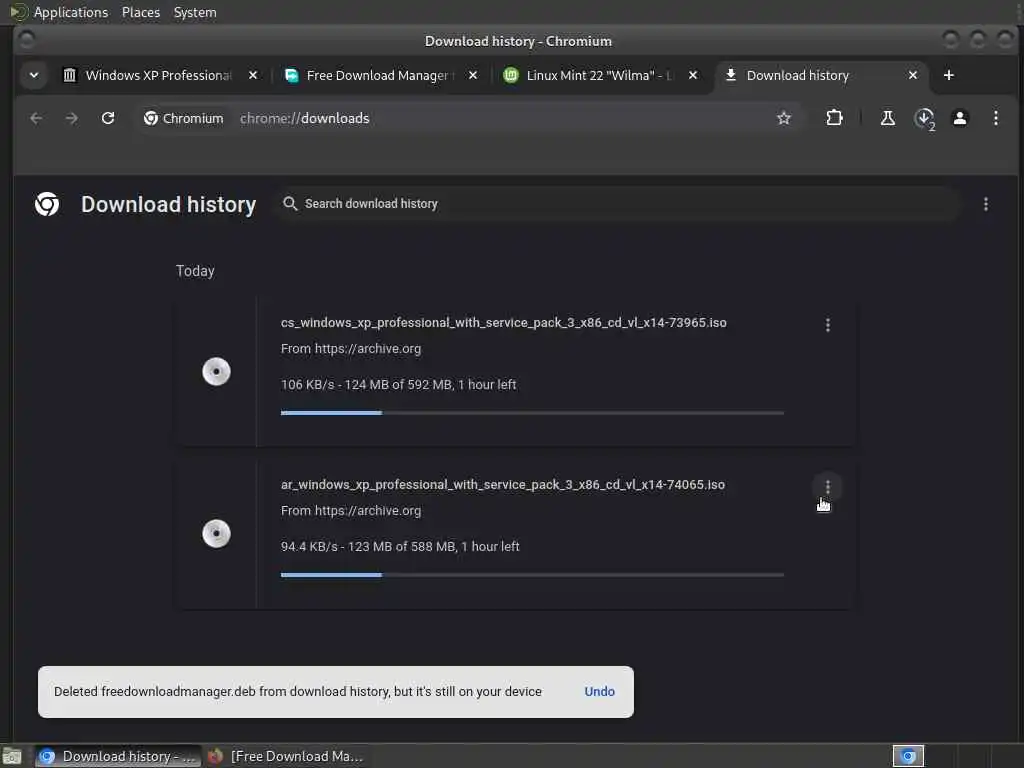
Task: Focus the Search download history field
Action: (617, 204)
